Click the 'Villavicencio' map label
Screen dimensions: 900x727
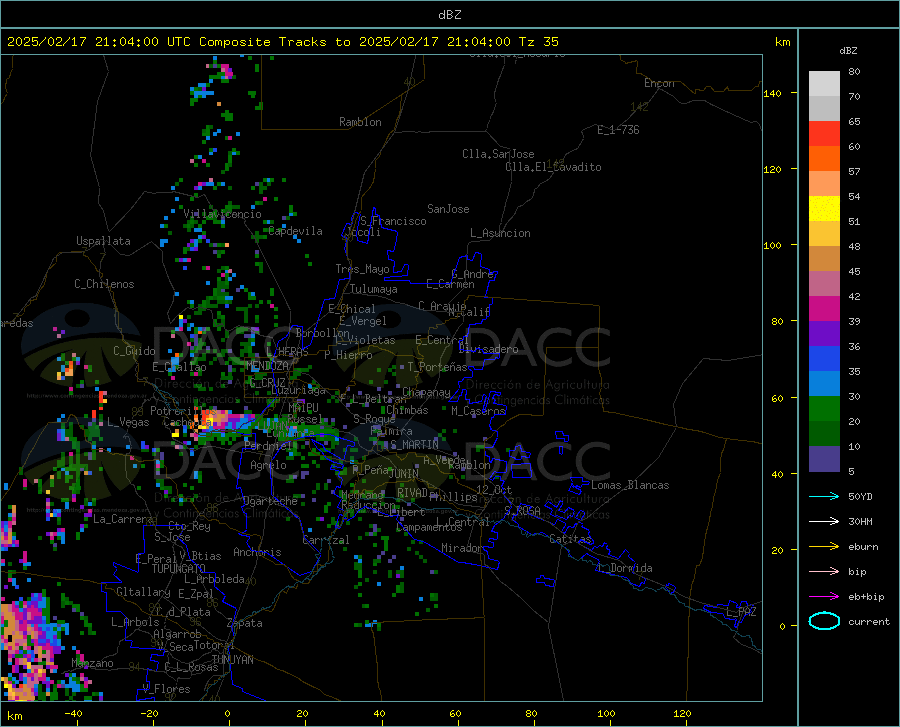[222, 214]
